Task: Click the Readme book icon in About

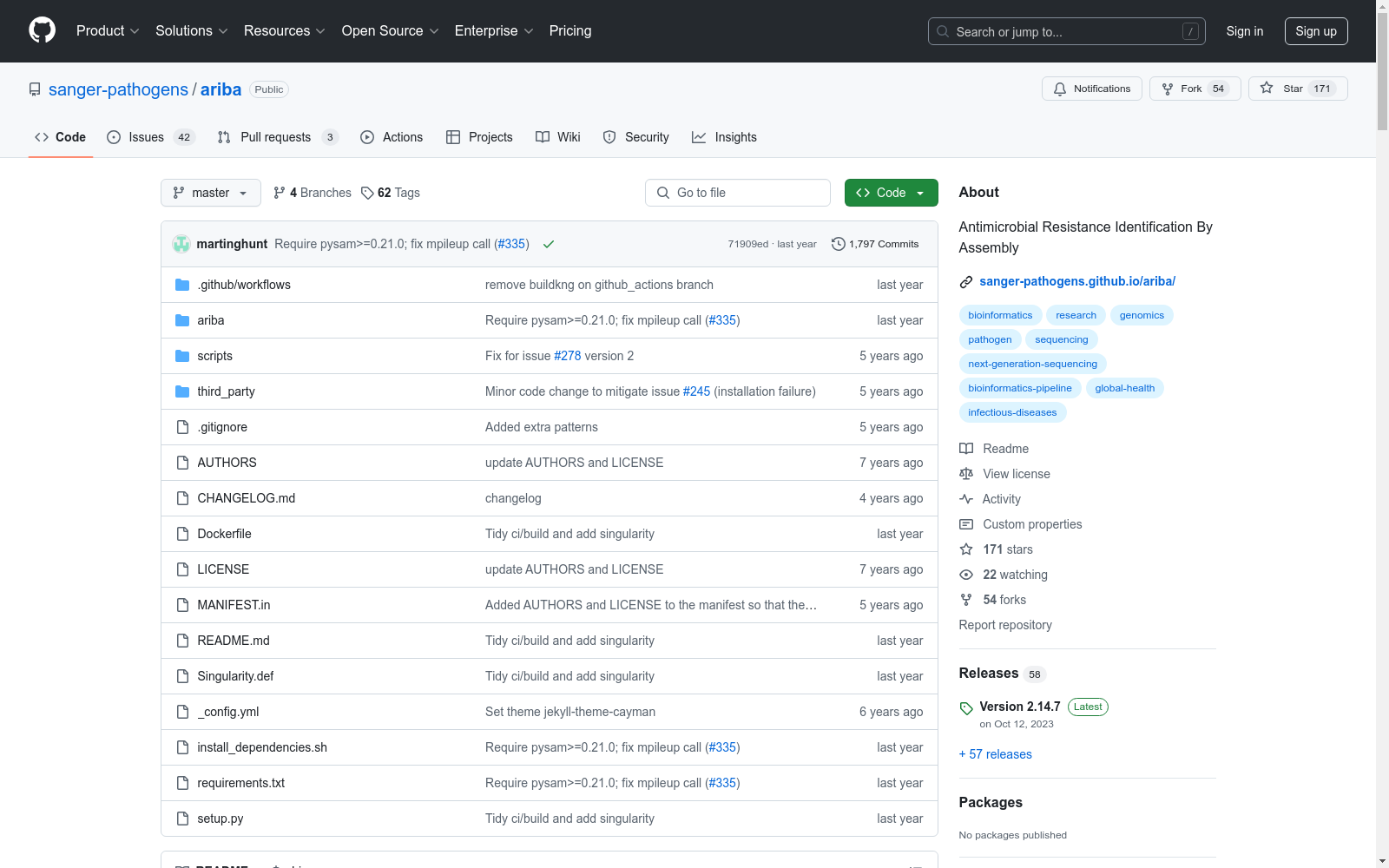Action: tap(966, 449)
